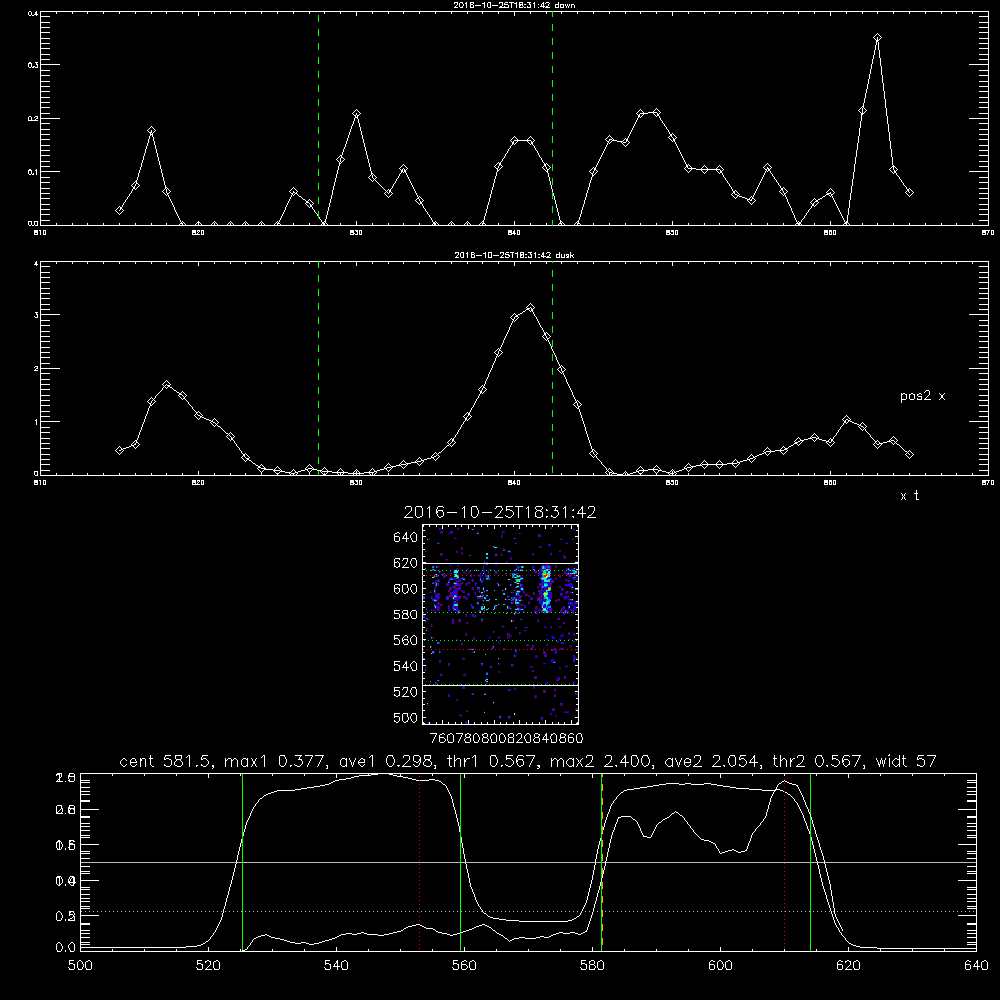The image size is (1000, 1000).
Task: Click the red dotted line near 610 in bottom plot
Action: click(784, 864)
